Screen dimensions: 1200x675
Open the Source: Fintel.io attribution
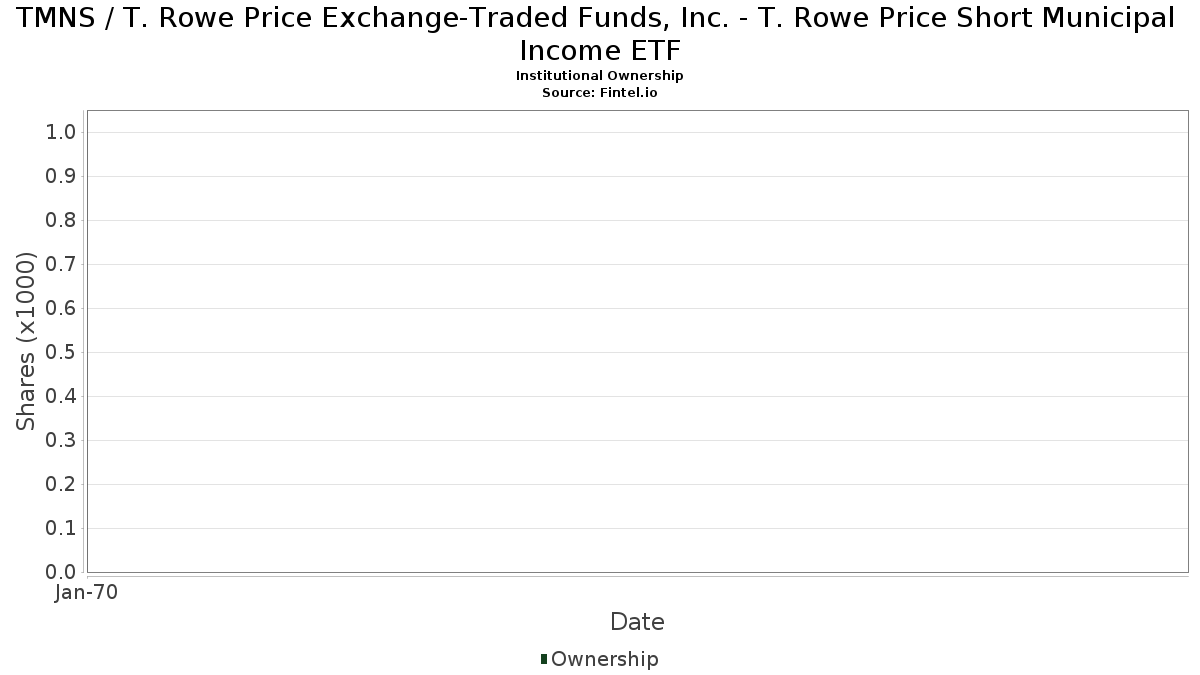coord(599,92)
